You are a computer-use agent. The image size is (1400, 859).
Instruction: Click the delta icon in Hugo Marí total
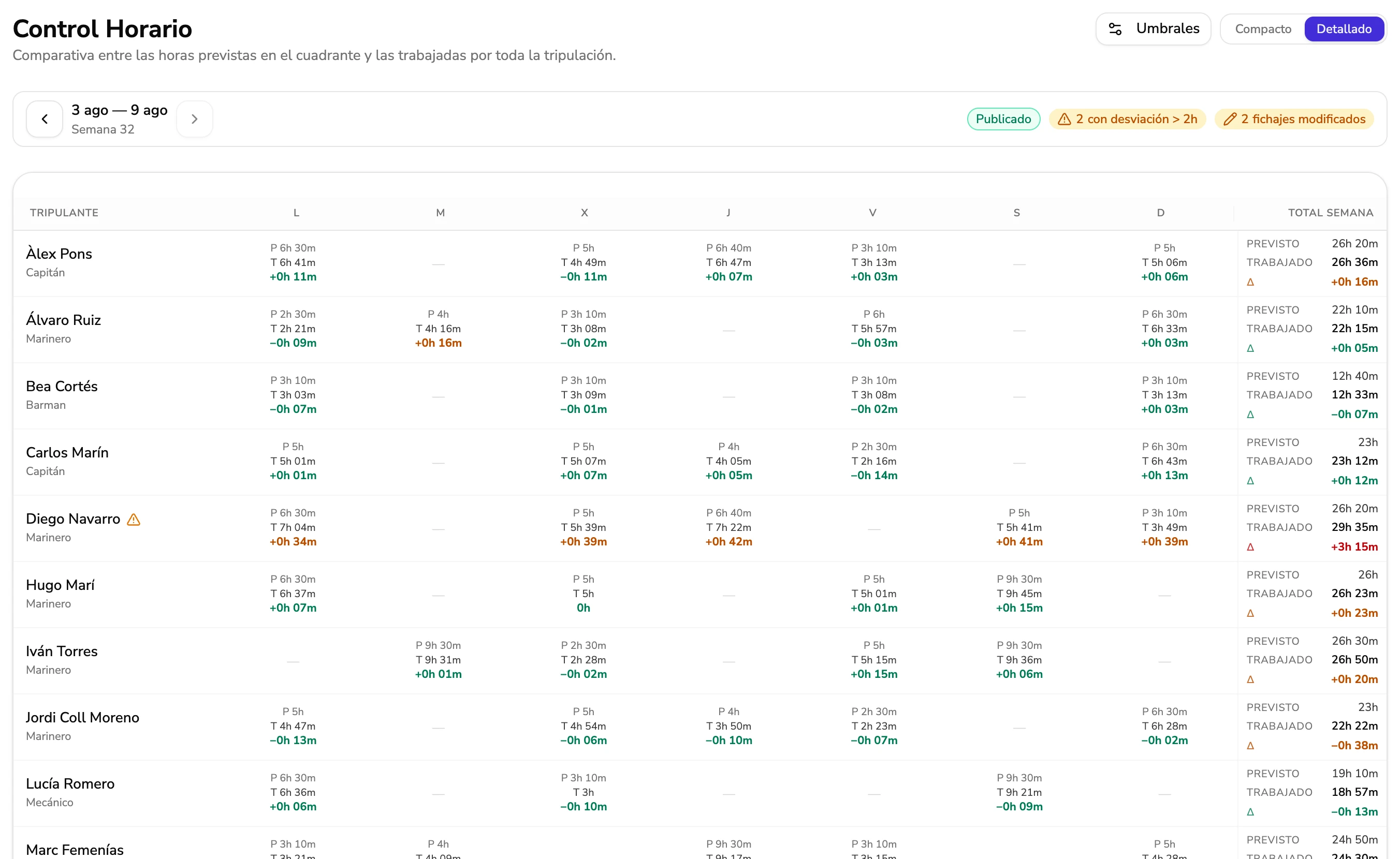point(1250,613)
